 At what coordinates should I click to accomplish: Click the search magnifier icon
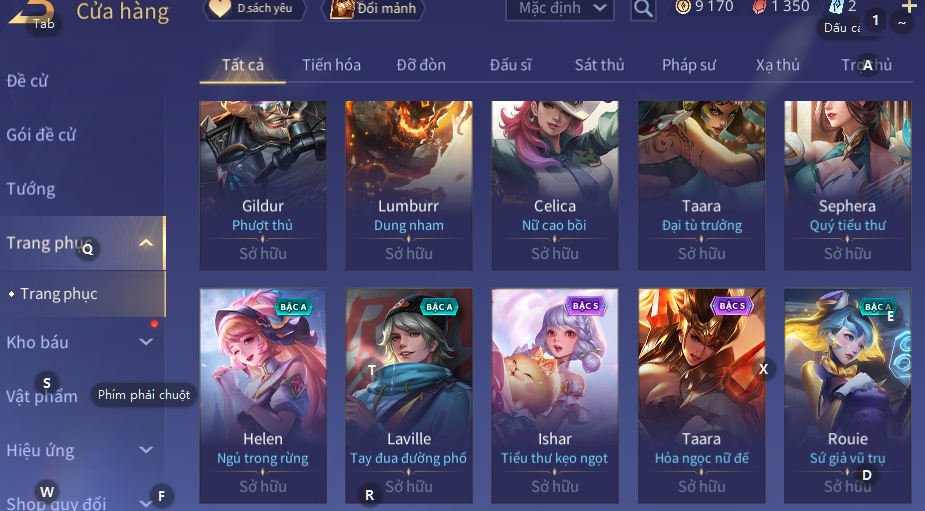coord(643,9)
